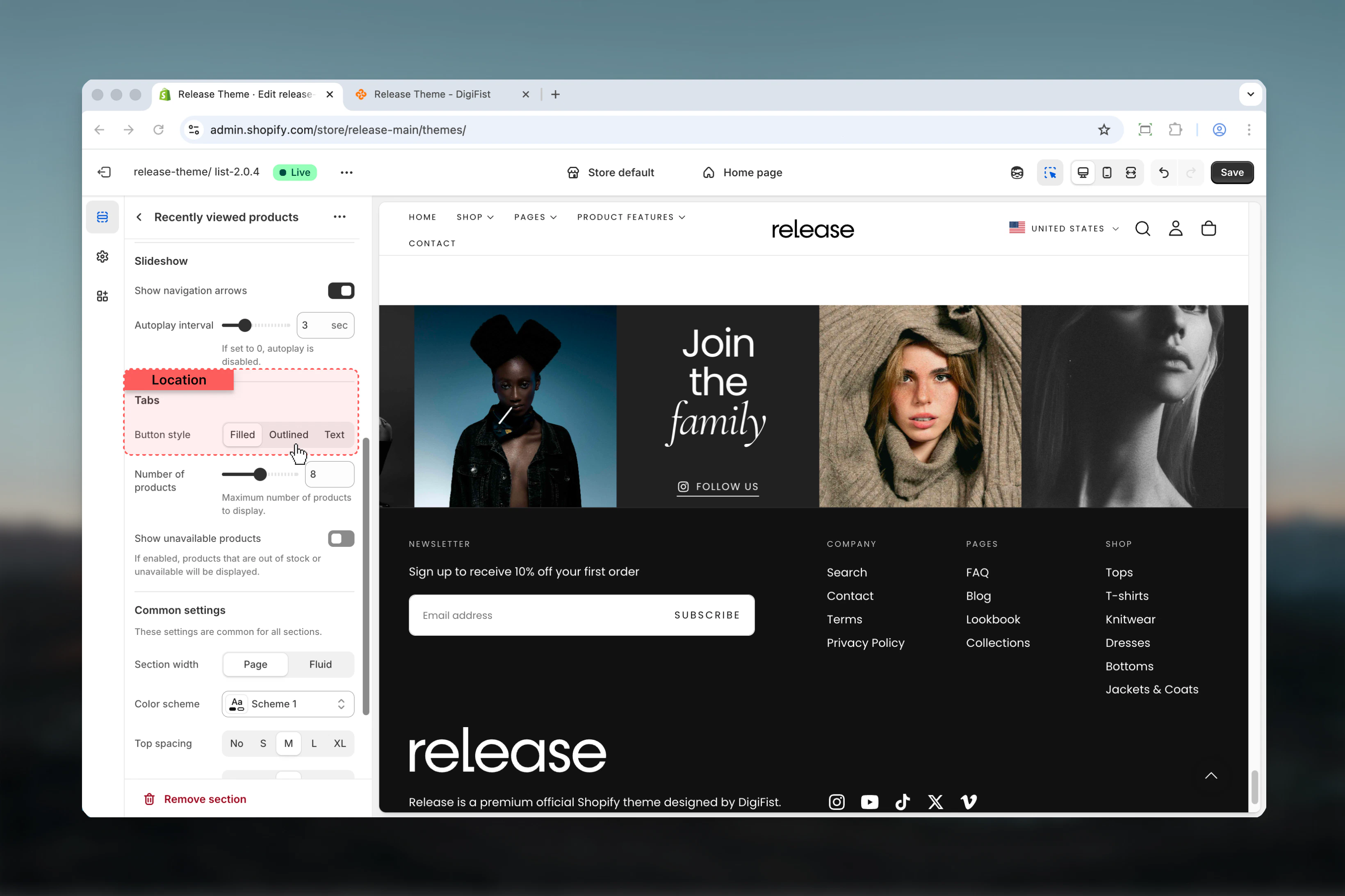The width and height of the screenshot is (1345, 896).
Task: Set Section width to Page
Action: click(255, 664)
